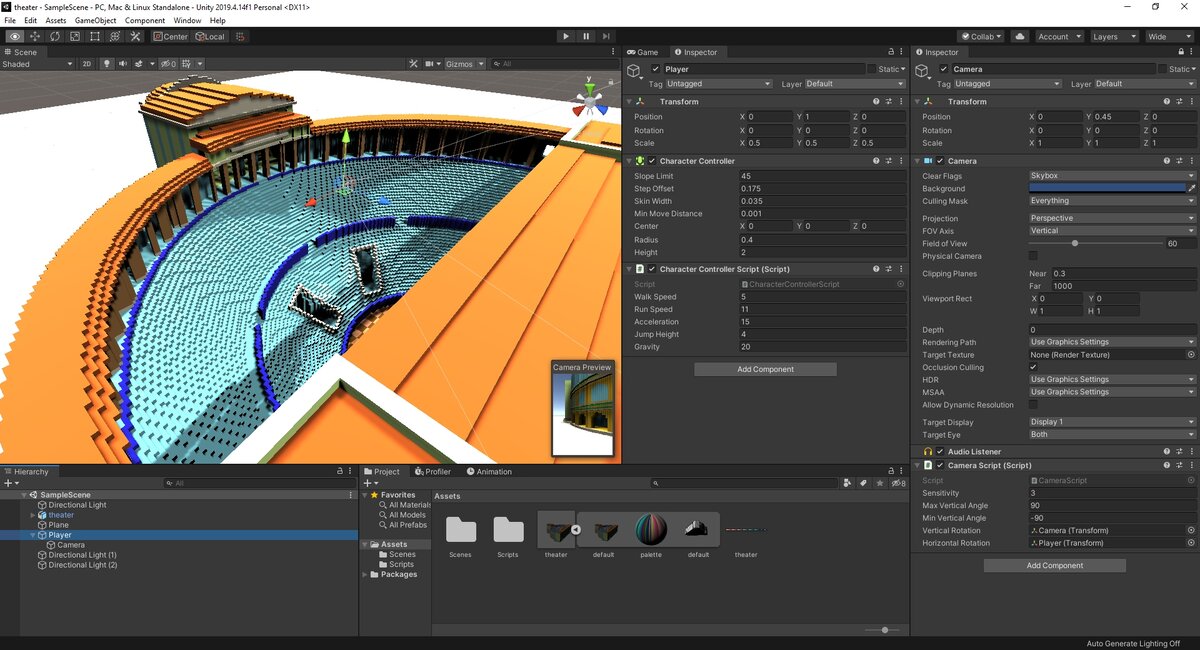The width and height of the screenshot is (1200, 650).
Task: Toggle scene lighting with the bulb icon
Action: (x=107, y=63)
